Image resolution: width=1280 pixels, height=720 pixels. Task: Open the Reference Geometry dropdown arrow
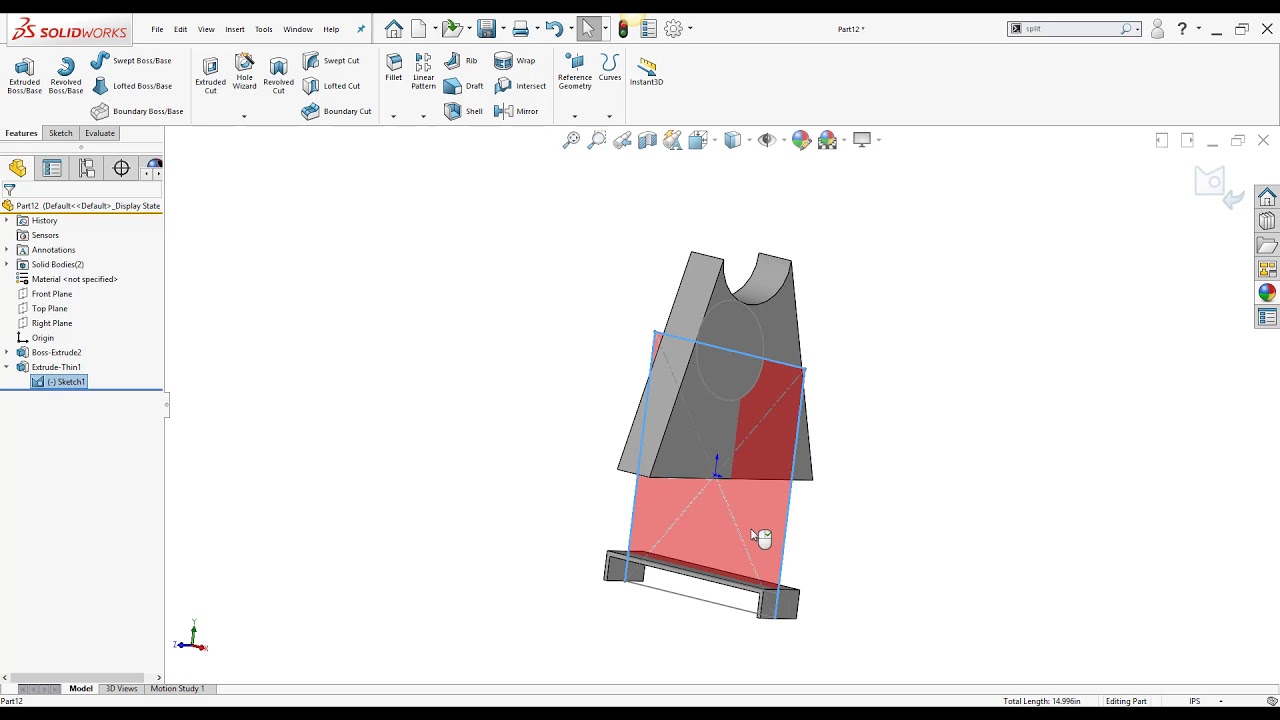(574, 116)
